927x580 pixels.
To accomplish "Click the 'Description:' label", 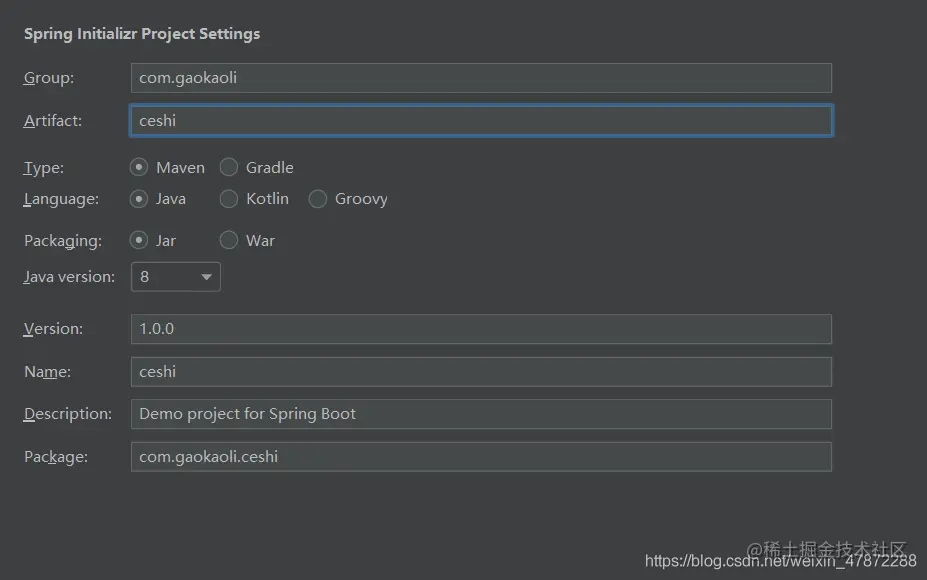I will point(67,414).
